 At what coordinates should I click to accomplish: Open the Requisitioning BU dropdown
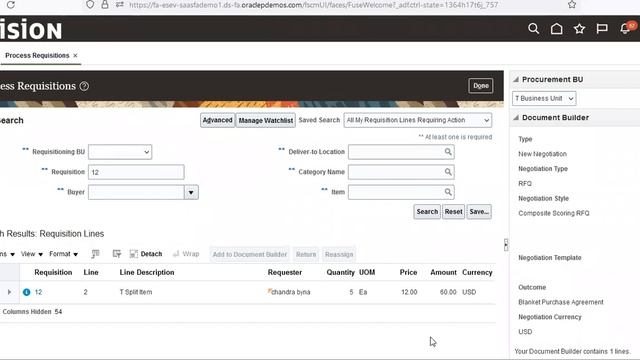[120, 152]
